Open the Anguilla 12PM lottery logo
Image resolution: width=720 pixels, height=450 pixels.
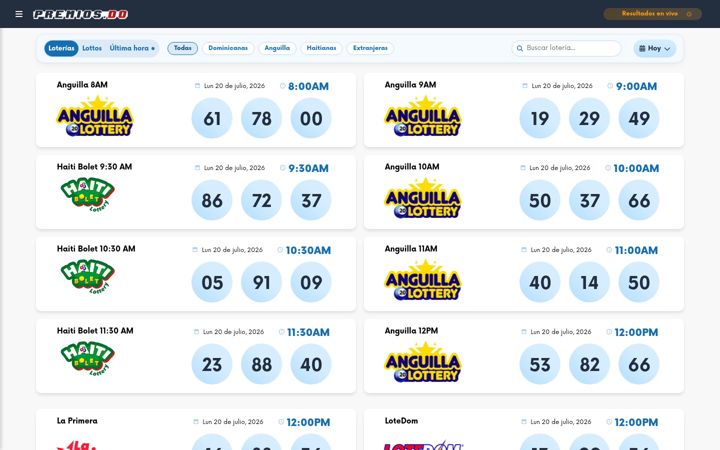coord(422,362)
